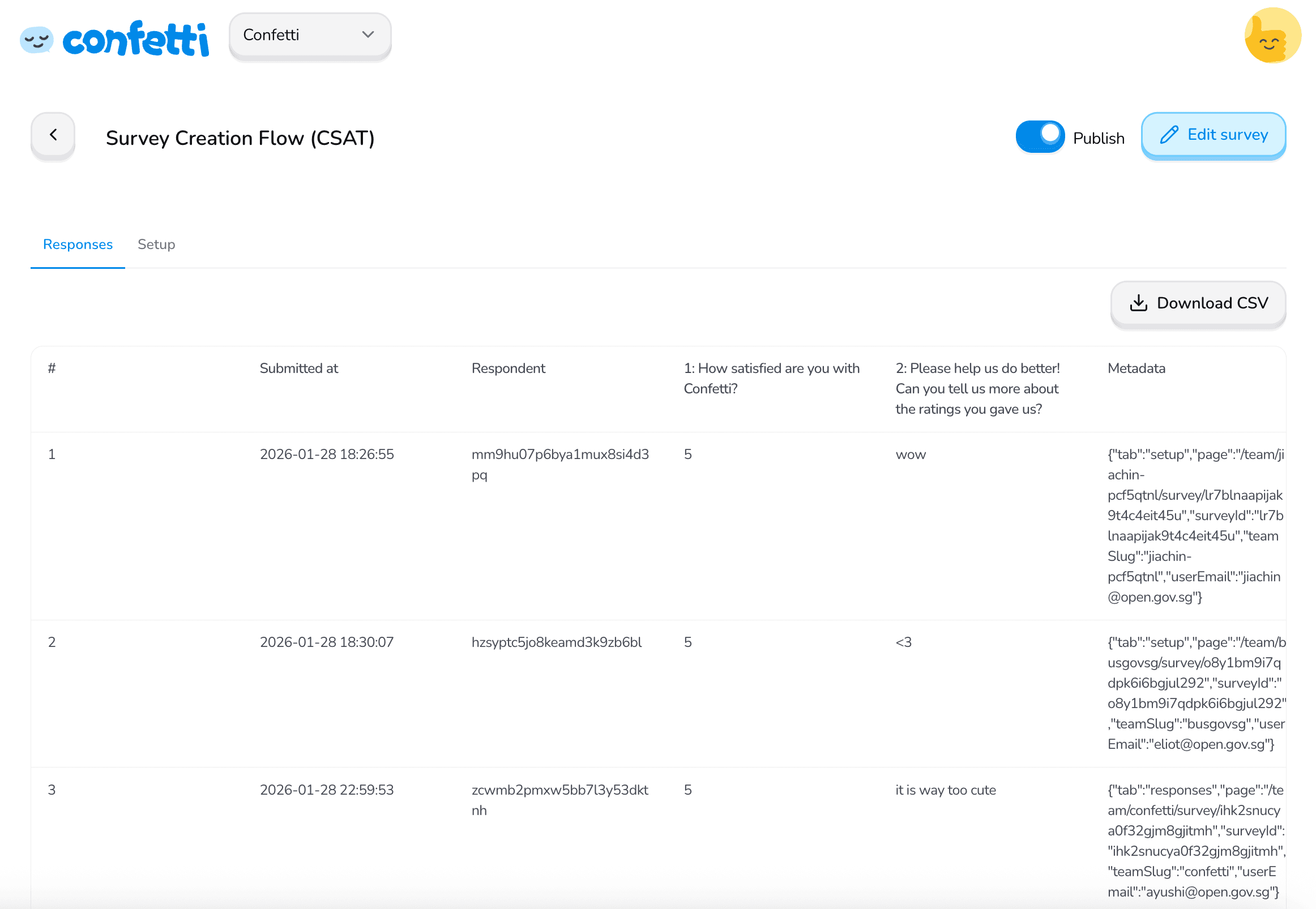The width and height of the screenshot is (1316, 909).
Task: Select metadata containing eliot@open.gov.sg
Action: (x=1197, y=693)
